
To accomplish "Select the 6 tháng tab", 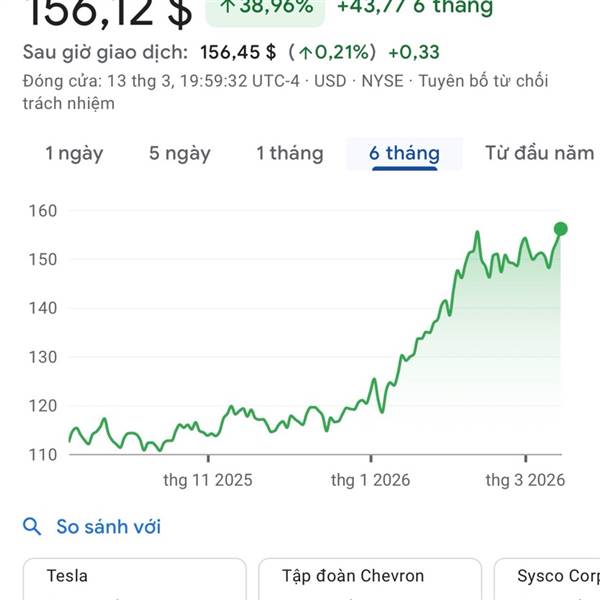I will coord(404,153).
